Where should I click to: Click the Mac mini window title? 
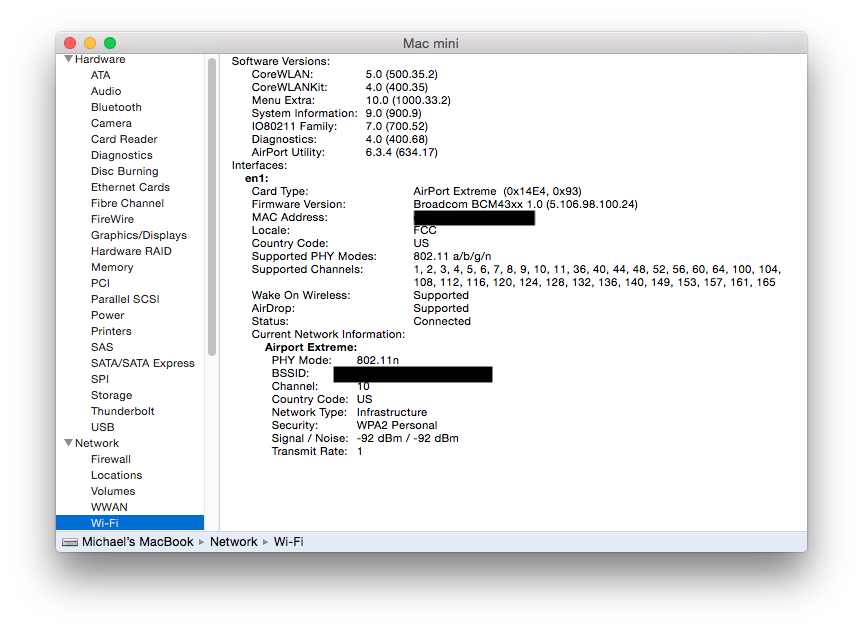[x=430, y=43]
